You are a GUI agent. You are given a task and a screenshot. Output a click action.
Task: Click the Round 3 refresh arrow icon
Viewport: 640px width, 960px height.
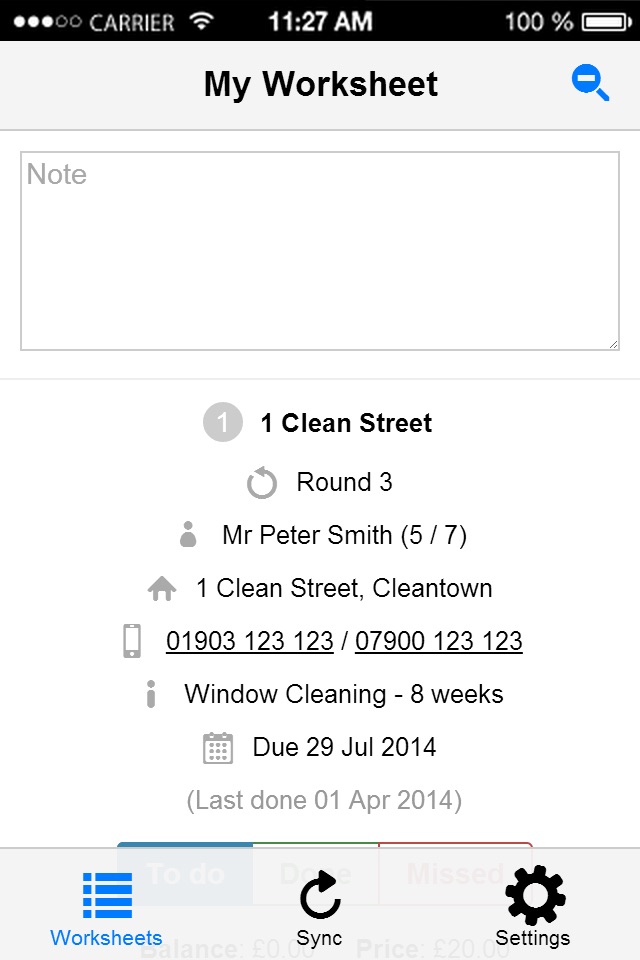click(262, 484)
